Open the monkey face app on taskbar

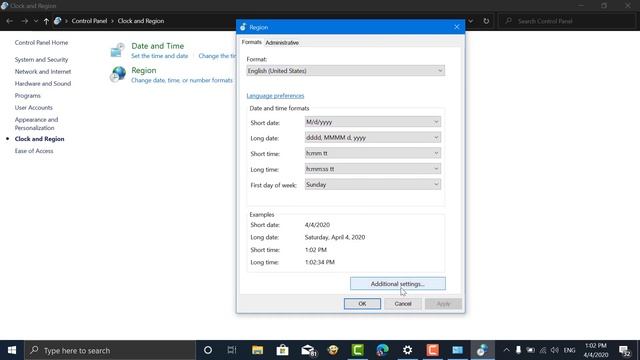[x=333, y=350]
